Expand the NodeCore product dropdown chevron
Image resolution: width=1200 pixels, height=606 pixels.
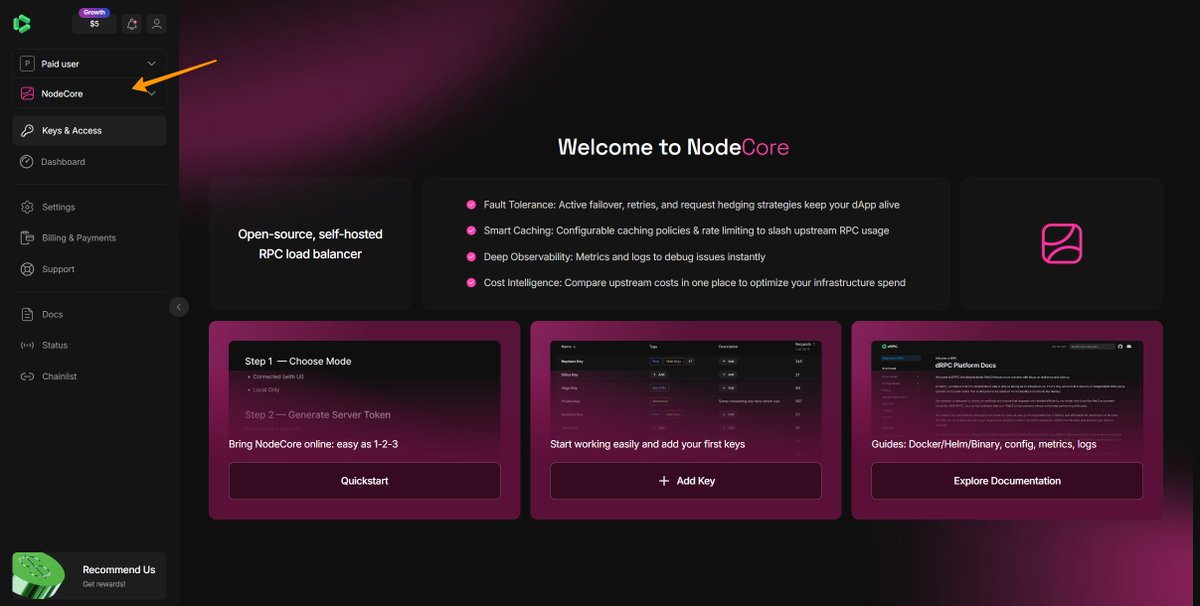tap(151, 94)
